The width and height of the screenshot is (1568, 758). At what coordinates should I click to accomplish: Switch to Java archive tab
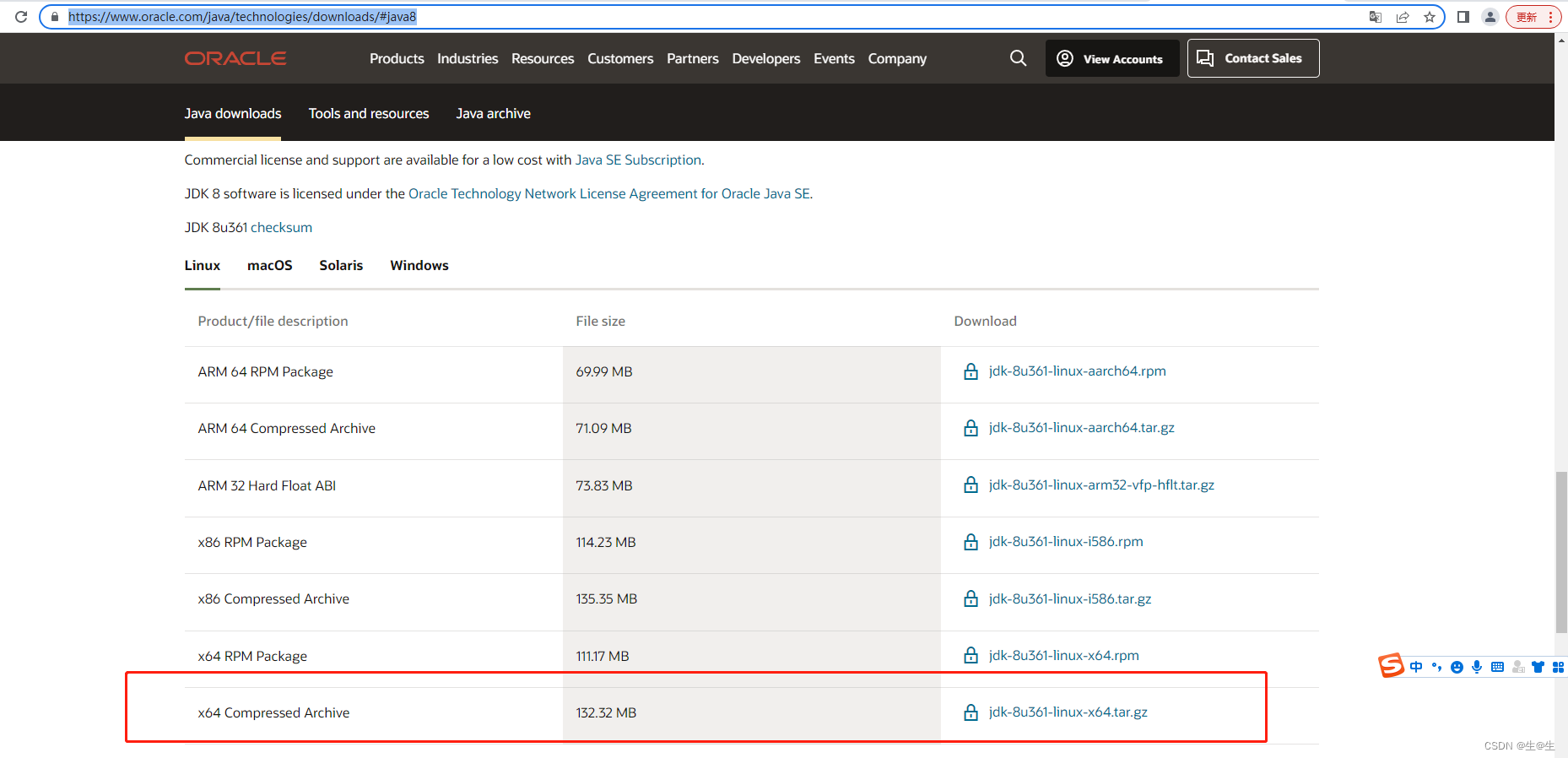[x=494, y=113]
